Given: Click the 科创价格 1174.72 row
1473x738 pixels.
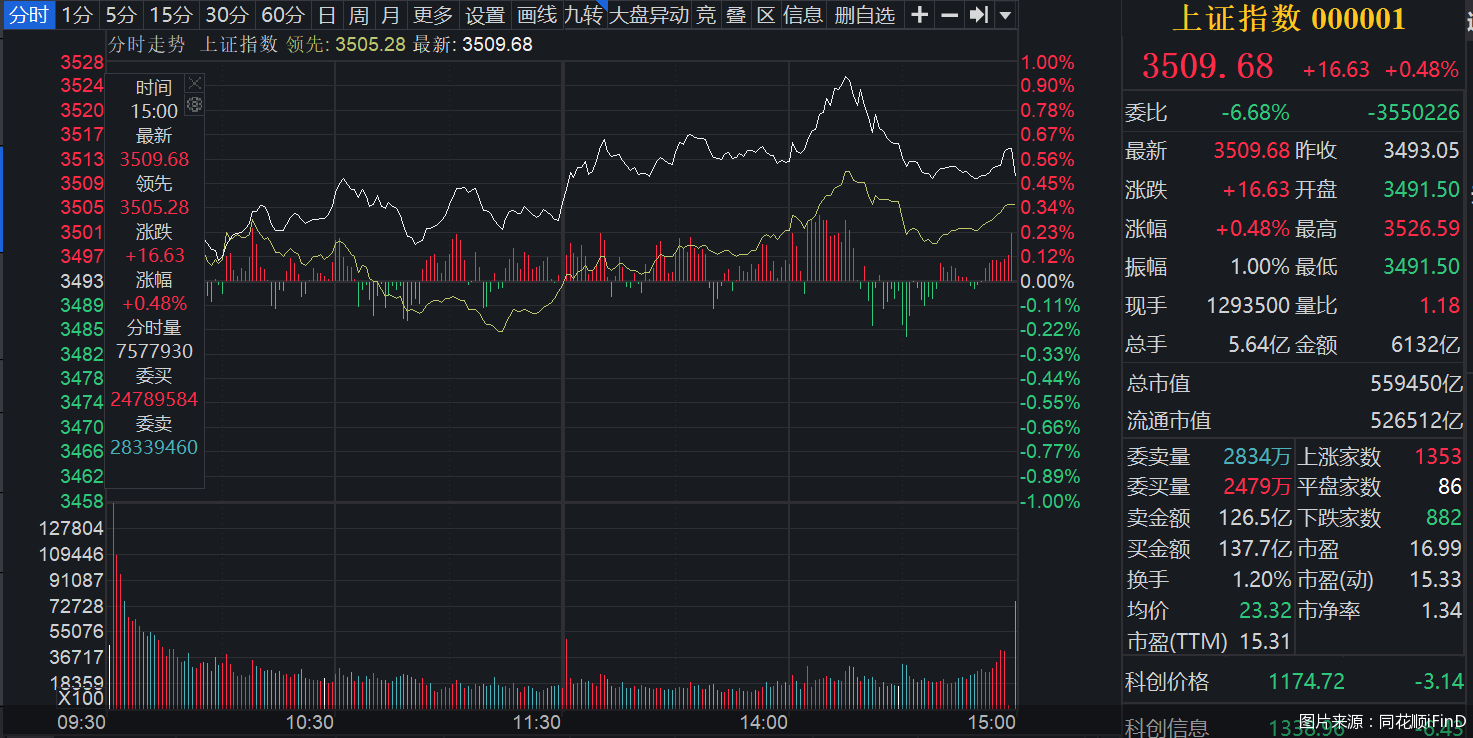Looking at the screenshot, I should (x=1295, y=682).
